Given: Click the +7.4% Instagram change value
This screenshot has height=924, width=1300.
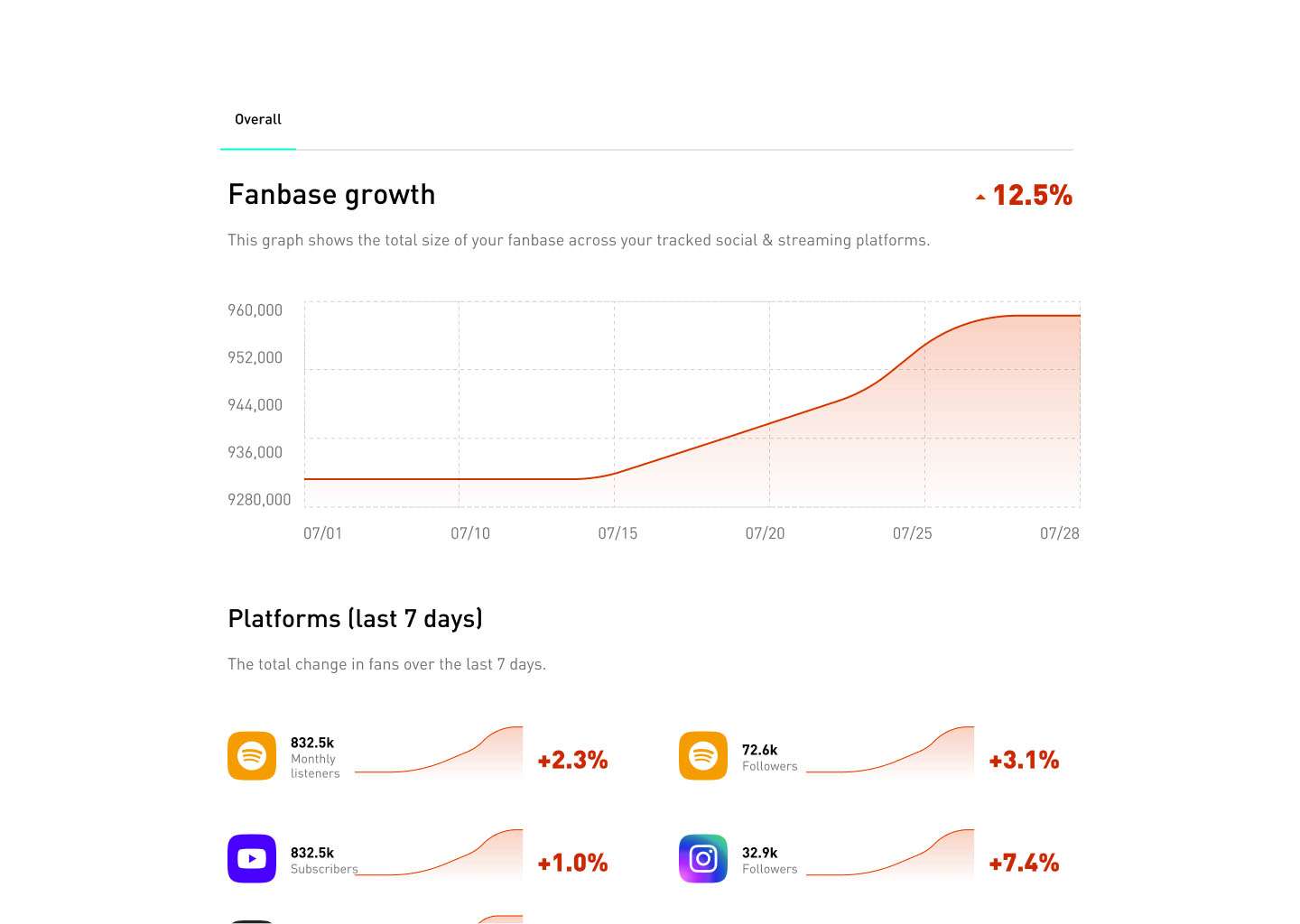Looking at the screenshot, I should [1024, 863].
